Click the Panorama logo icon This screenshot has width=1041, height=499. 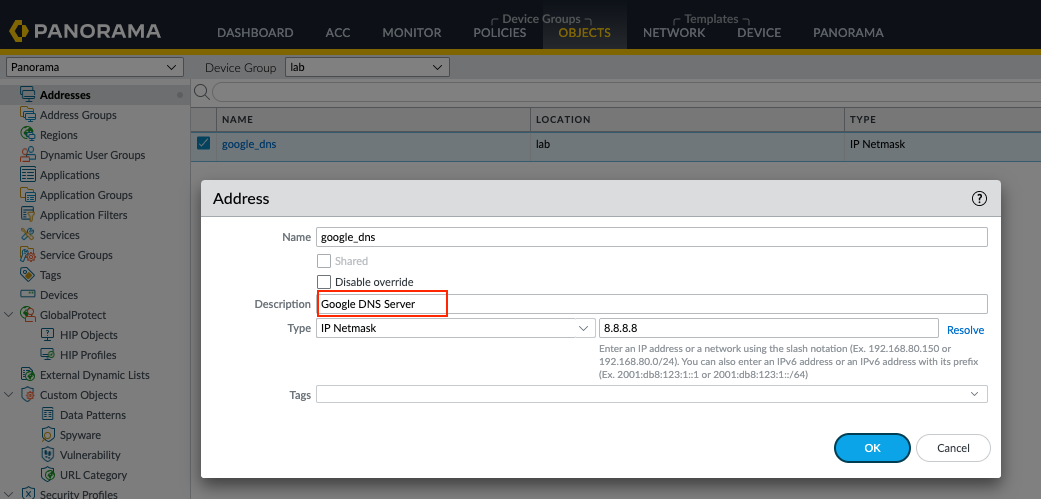point(18,31)
